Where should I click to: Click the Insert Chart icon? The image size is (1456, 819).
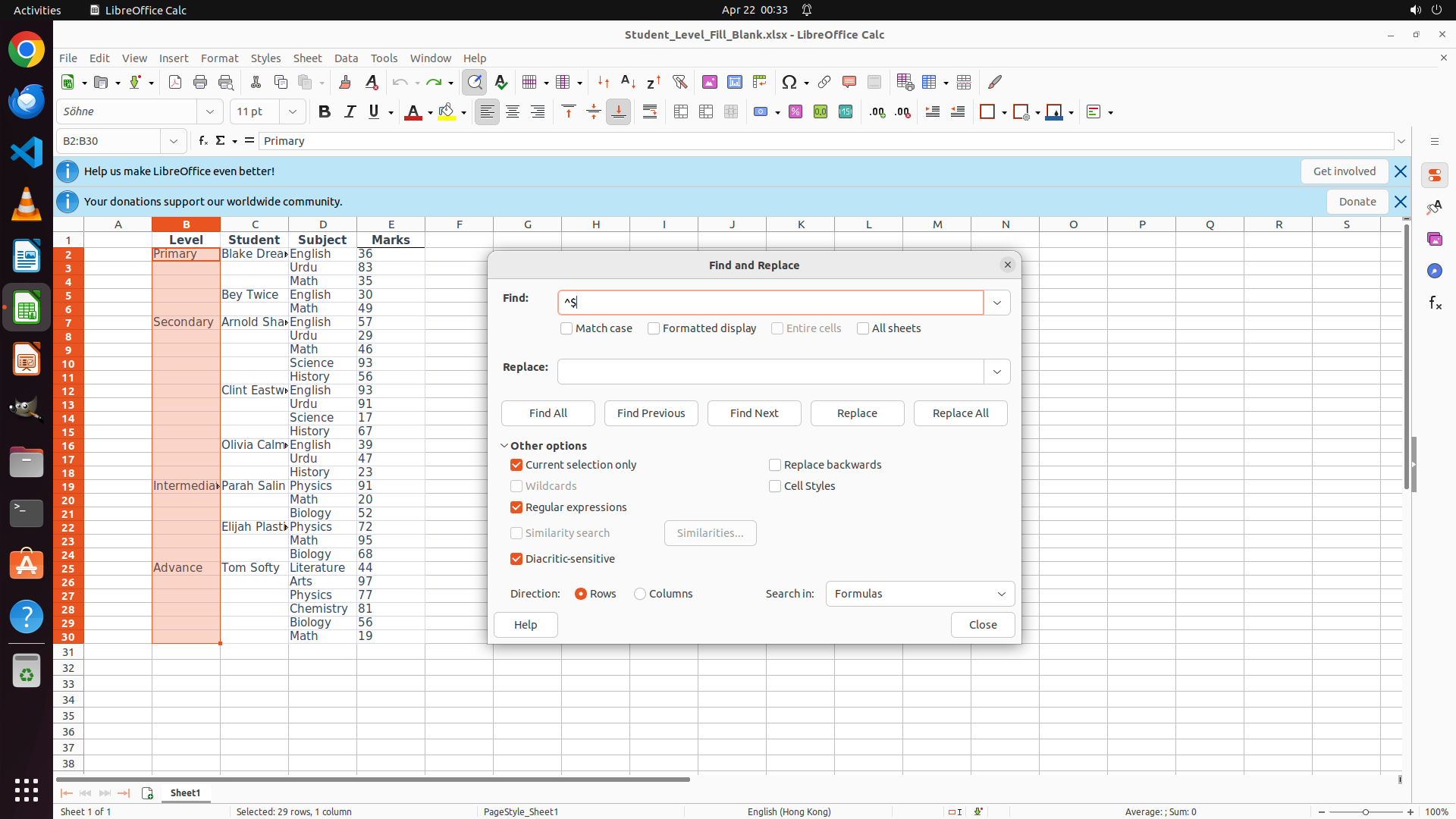coord(734,82)
